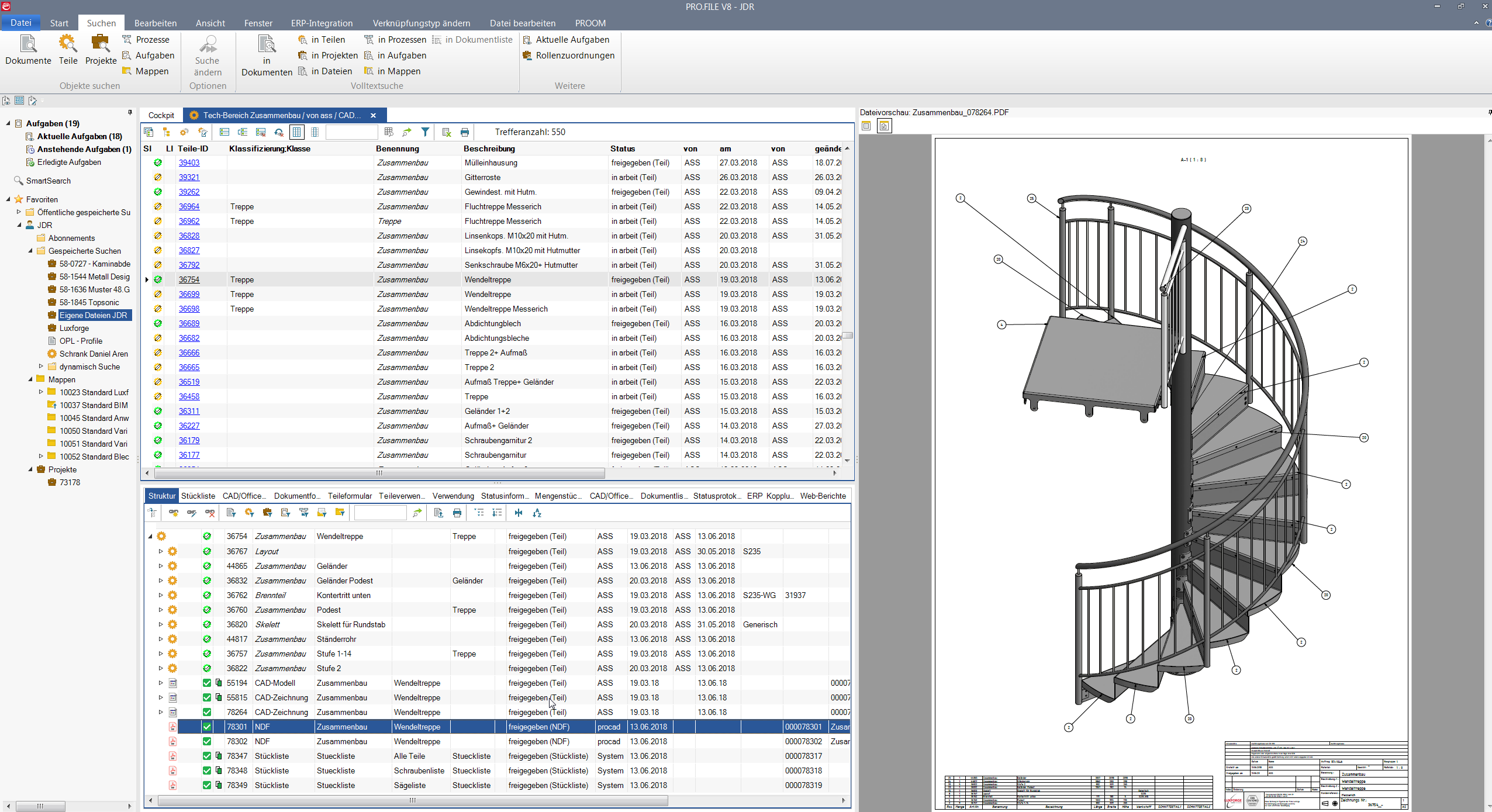
Task: Switch to the ERP-Integration ribbon tab
Action: (322, 23)
